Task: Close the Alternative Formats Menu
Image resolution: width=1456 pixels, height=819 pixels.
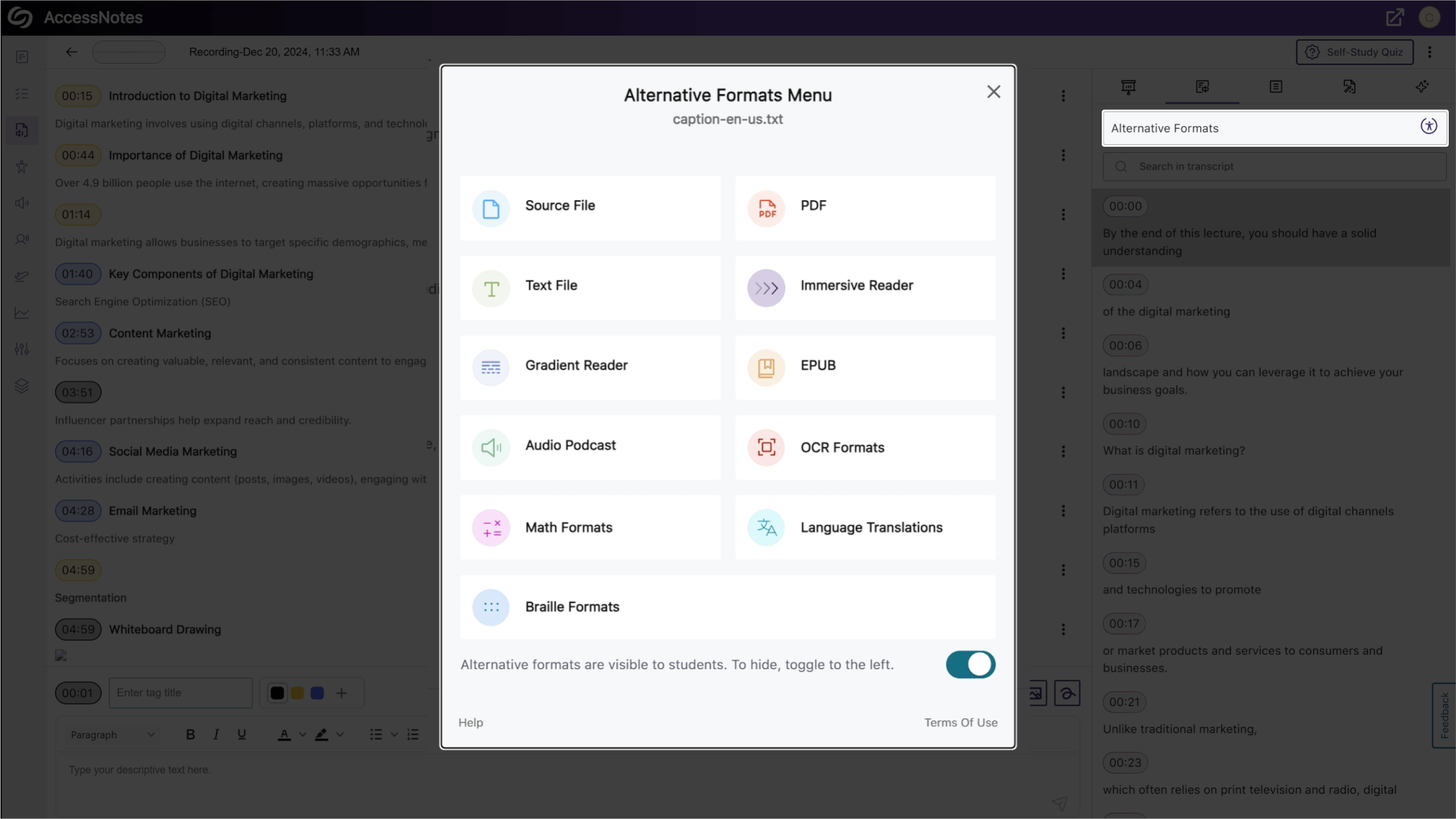Action: 993,92
